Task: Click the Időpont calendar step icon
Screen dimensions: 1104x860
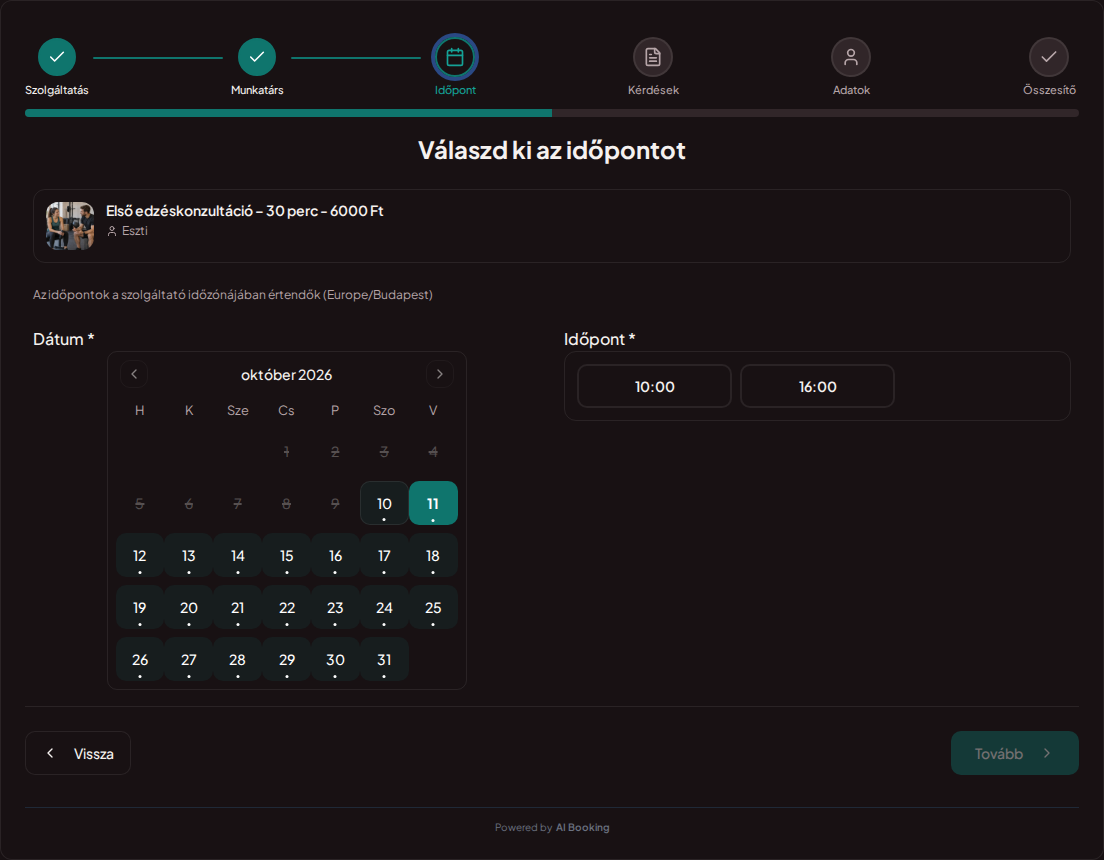Action: (x=455, y=57)
